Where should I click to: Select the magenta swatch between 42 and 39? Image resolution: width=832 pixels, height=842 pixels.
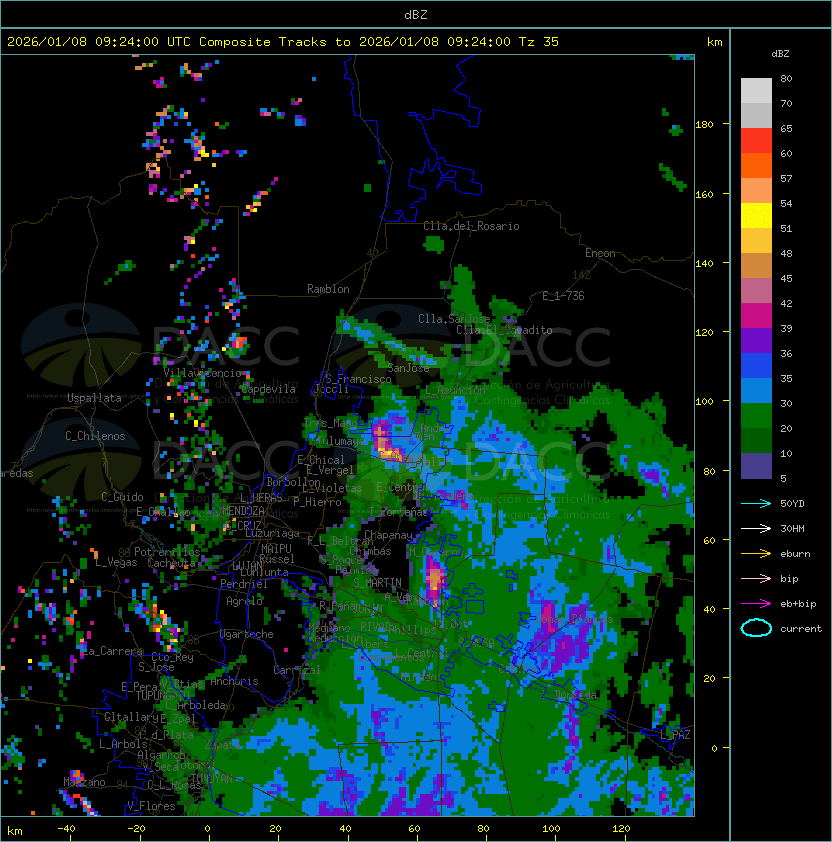756,316
